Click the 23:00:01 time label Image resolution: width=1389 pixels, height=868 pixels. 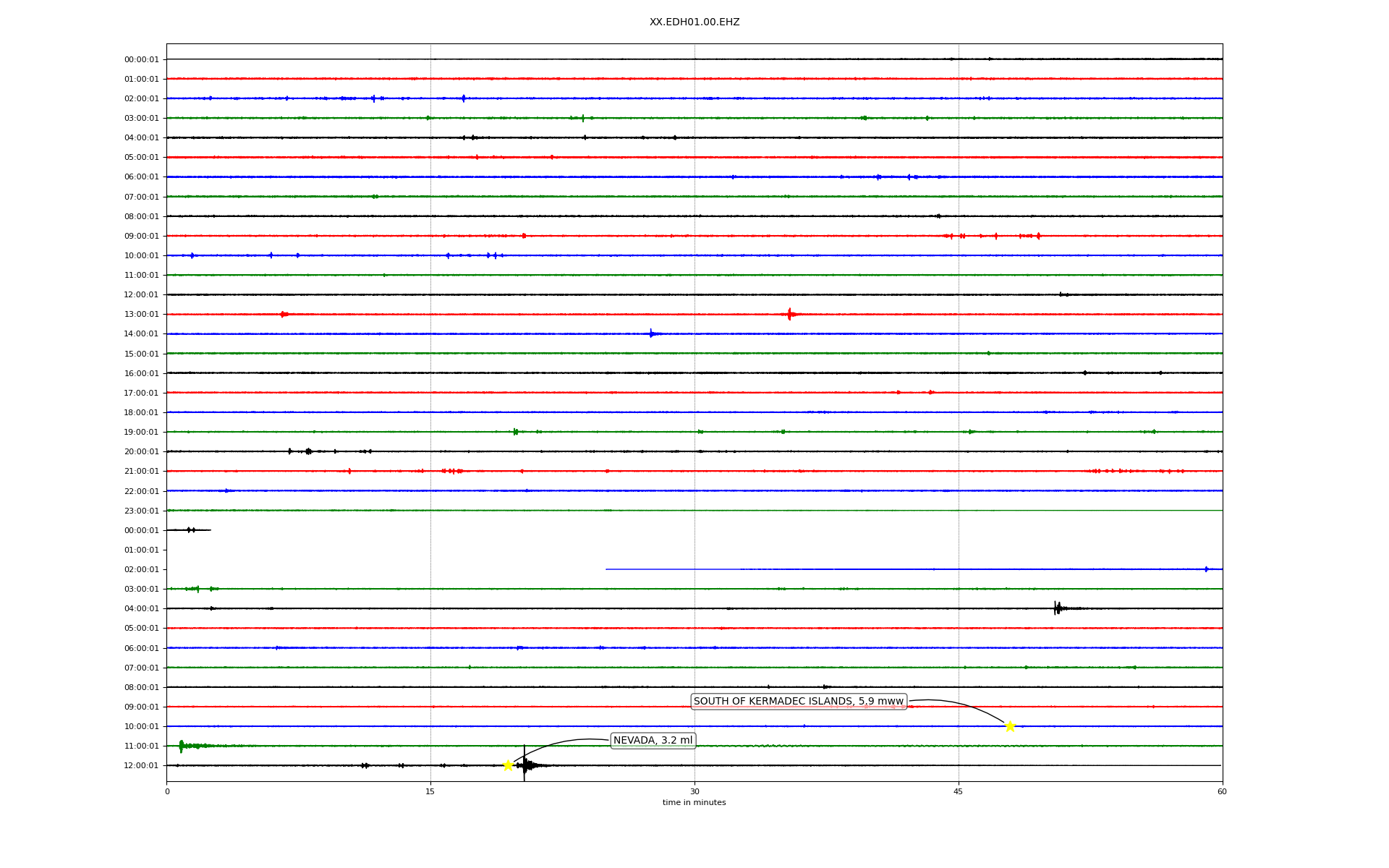coord(141,511)
